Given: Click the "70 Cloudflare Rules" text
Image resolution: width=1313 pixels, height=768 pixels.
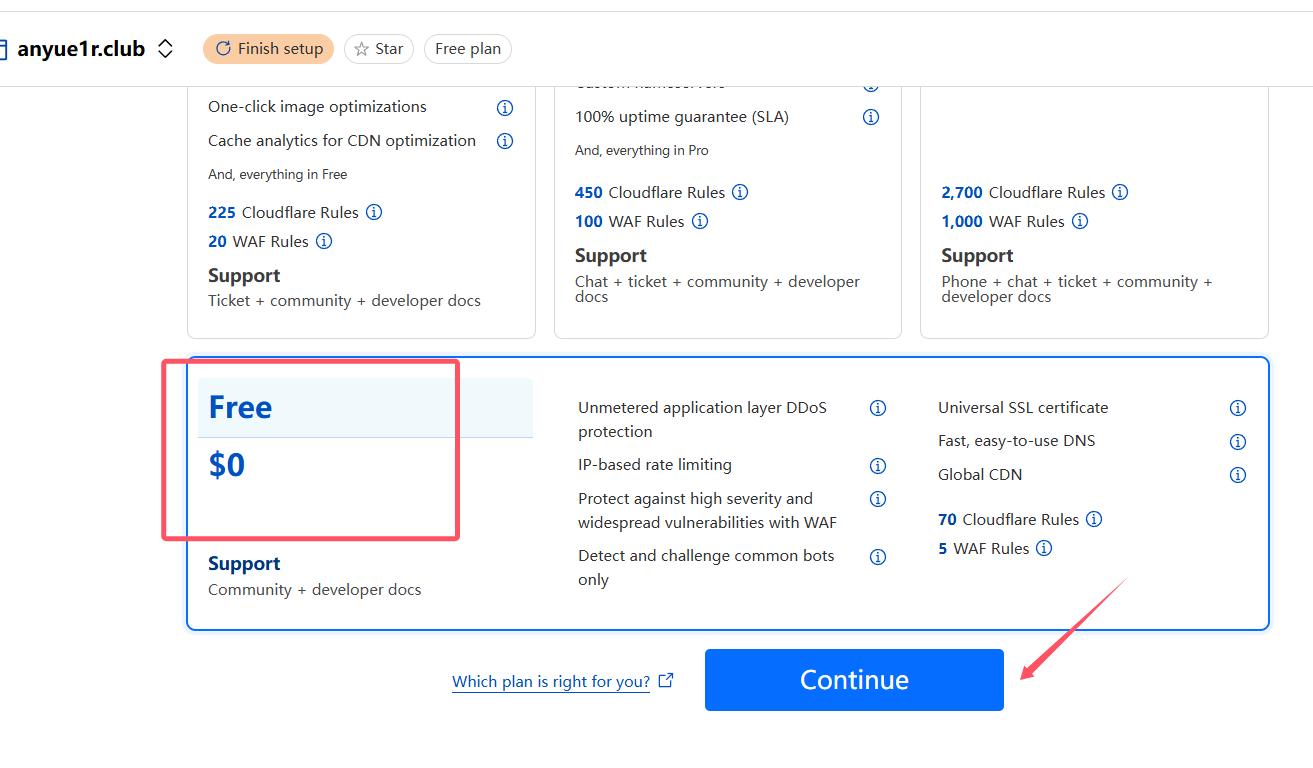Looking at the screenshot, I should tap(1008, 519).
